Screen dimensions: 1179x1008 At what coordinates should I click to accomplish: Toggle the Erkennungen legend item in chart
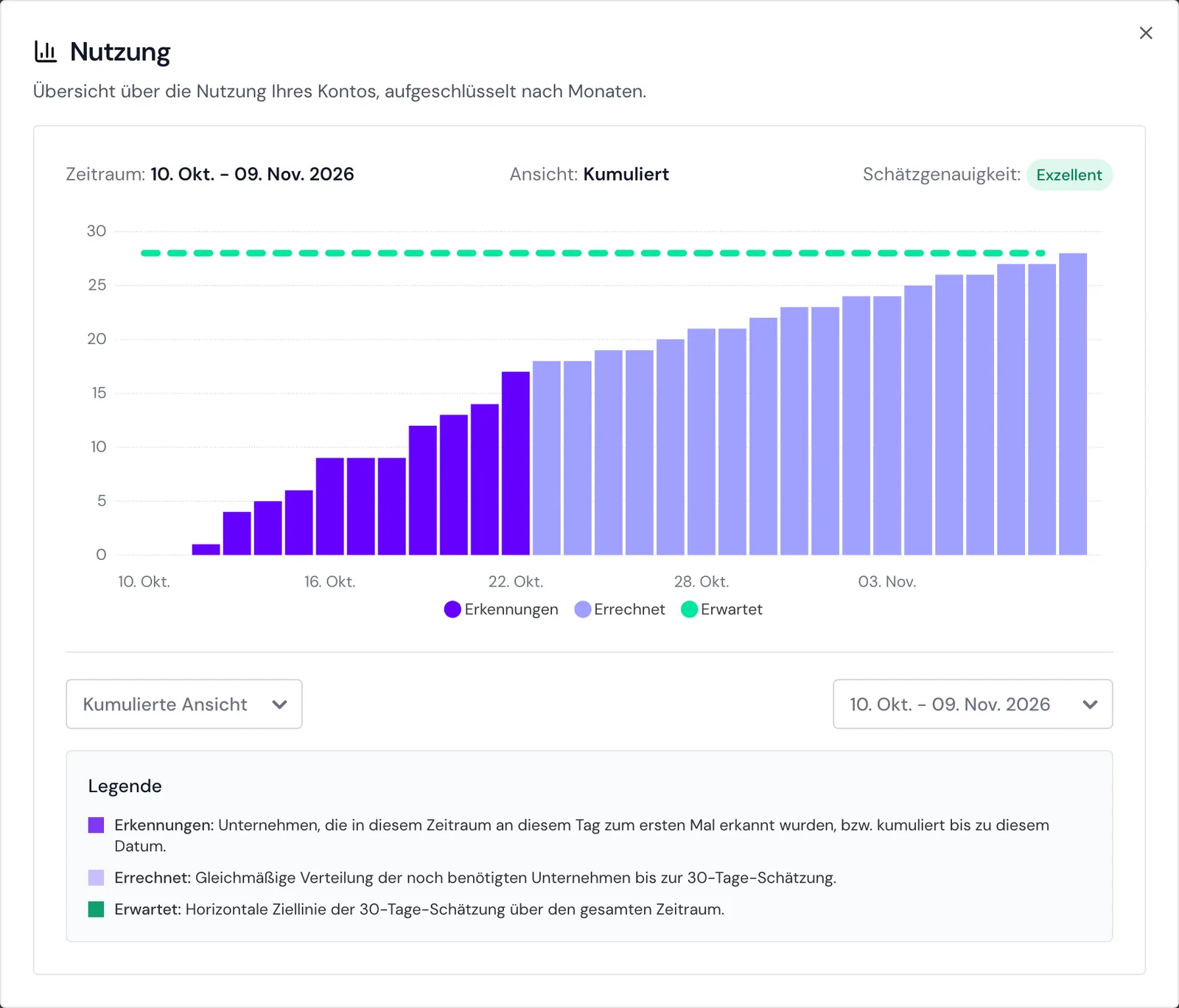[501, 609]
